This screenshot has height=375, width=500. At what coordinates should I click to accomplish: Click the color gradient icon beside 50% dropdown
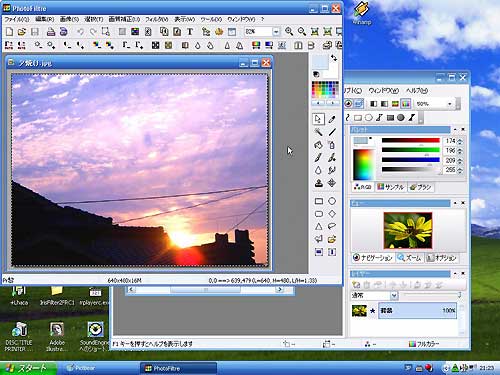click(405, 104)
